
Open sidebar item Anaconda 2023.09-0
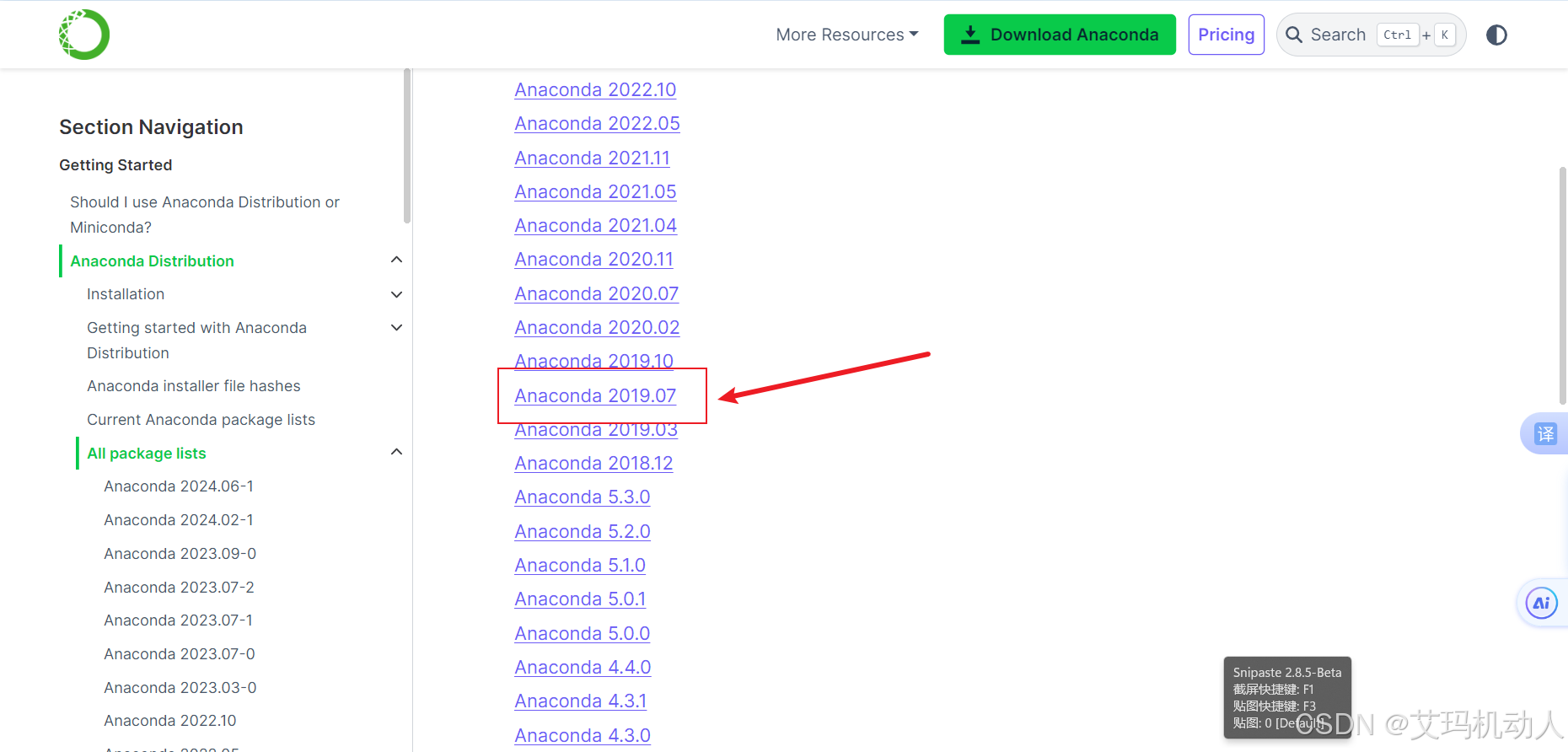coord(180,554)
